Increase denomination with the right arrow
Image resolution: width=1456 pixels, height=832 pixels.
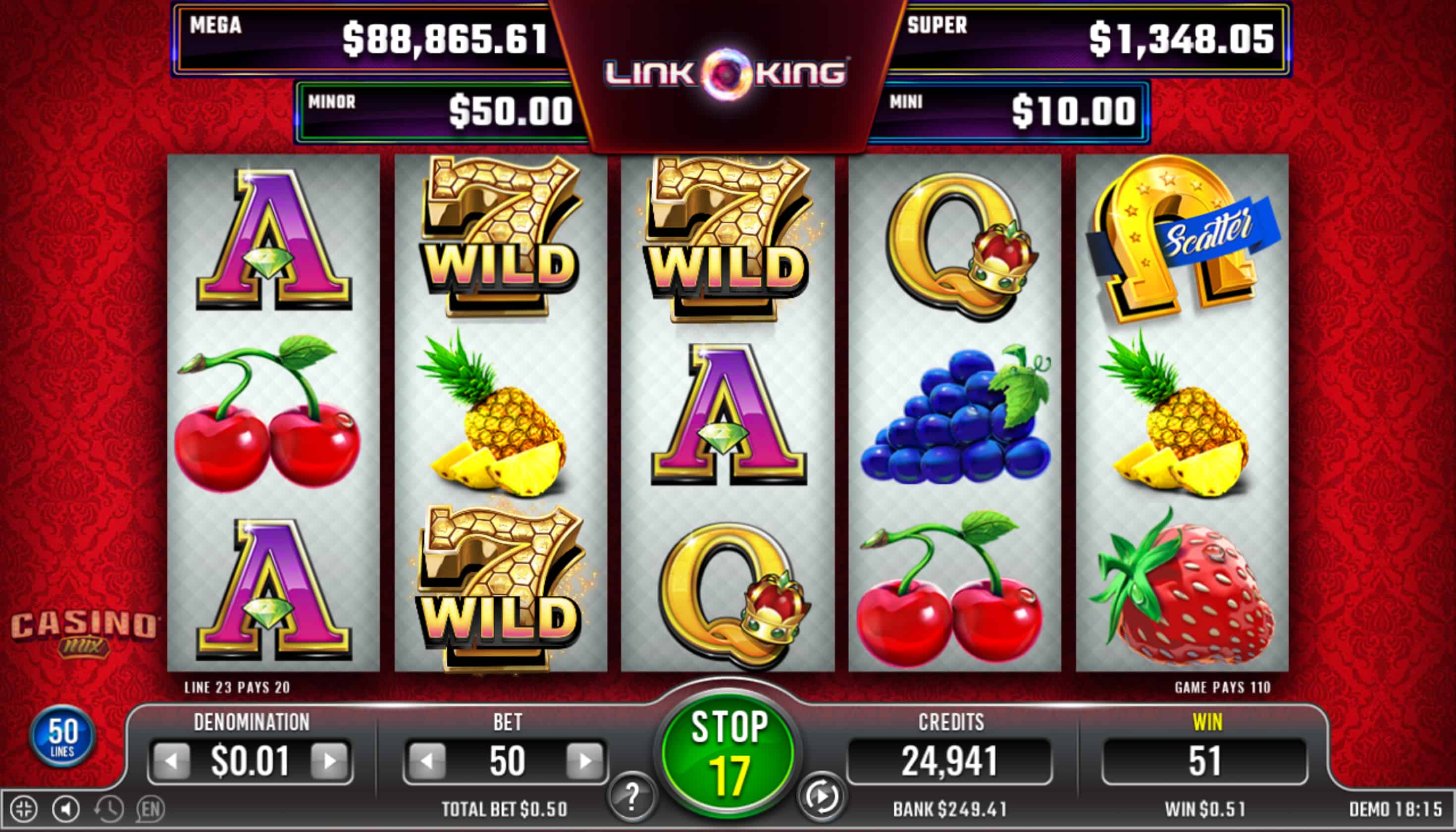[x=330, y=761]
